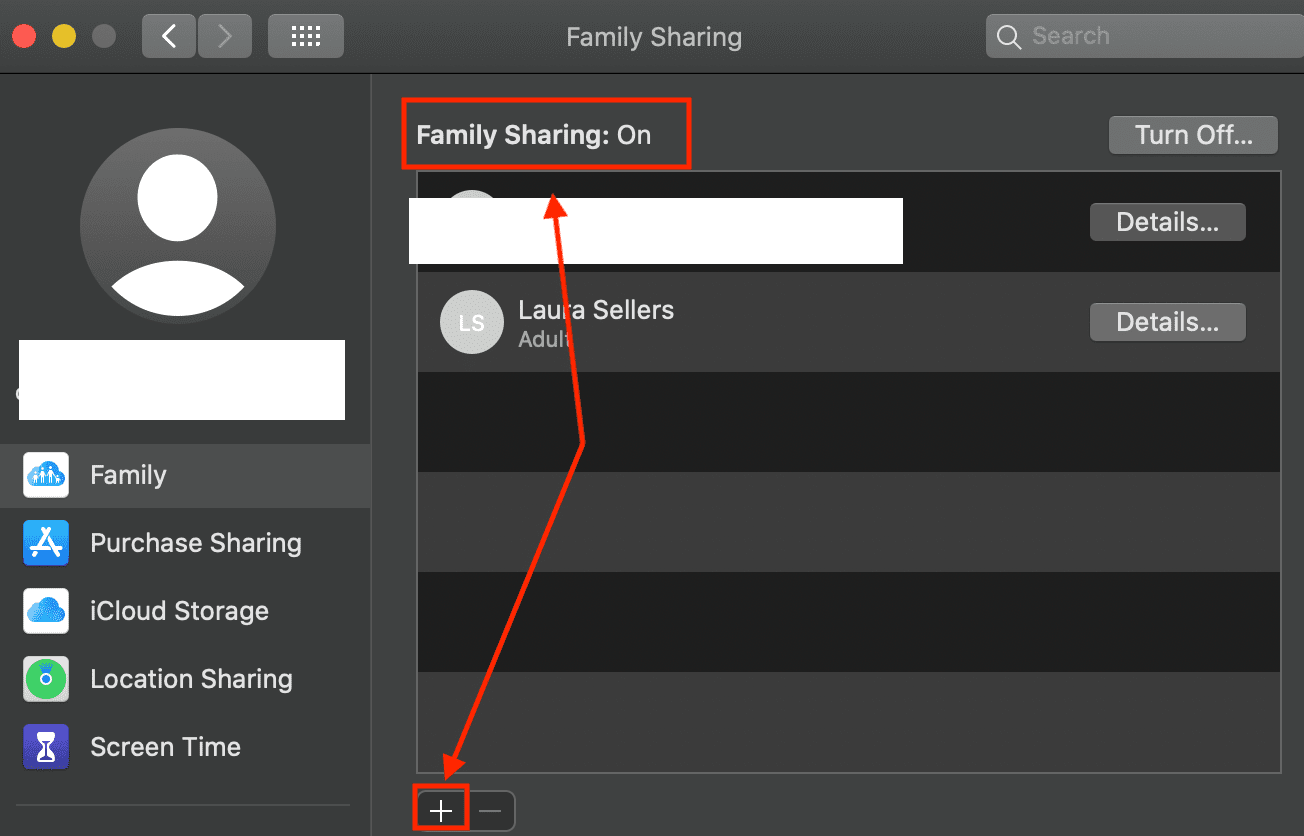
Task: Go forward with the right chevron
Action: (x=224, y=37)
